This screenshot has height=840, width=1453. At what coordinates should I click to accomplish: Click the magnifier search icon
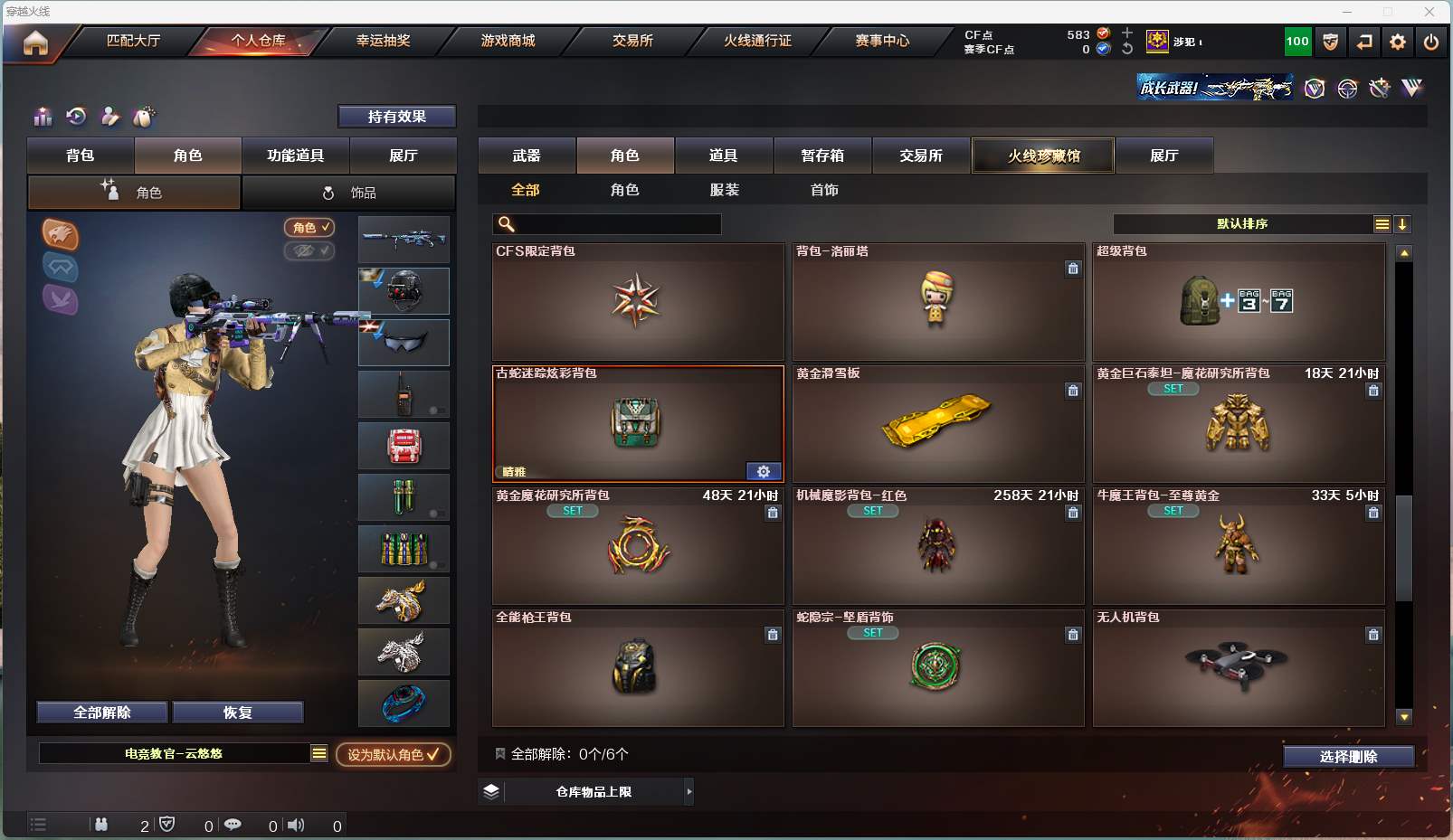506,223
